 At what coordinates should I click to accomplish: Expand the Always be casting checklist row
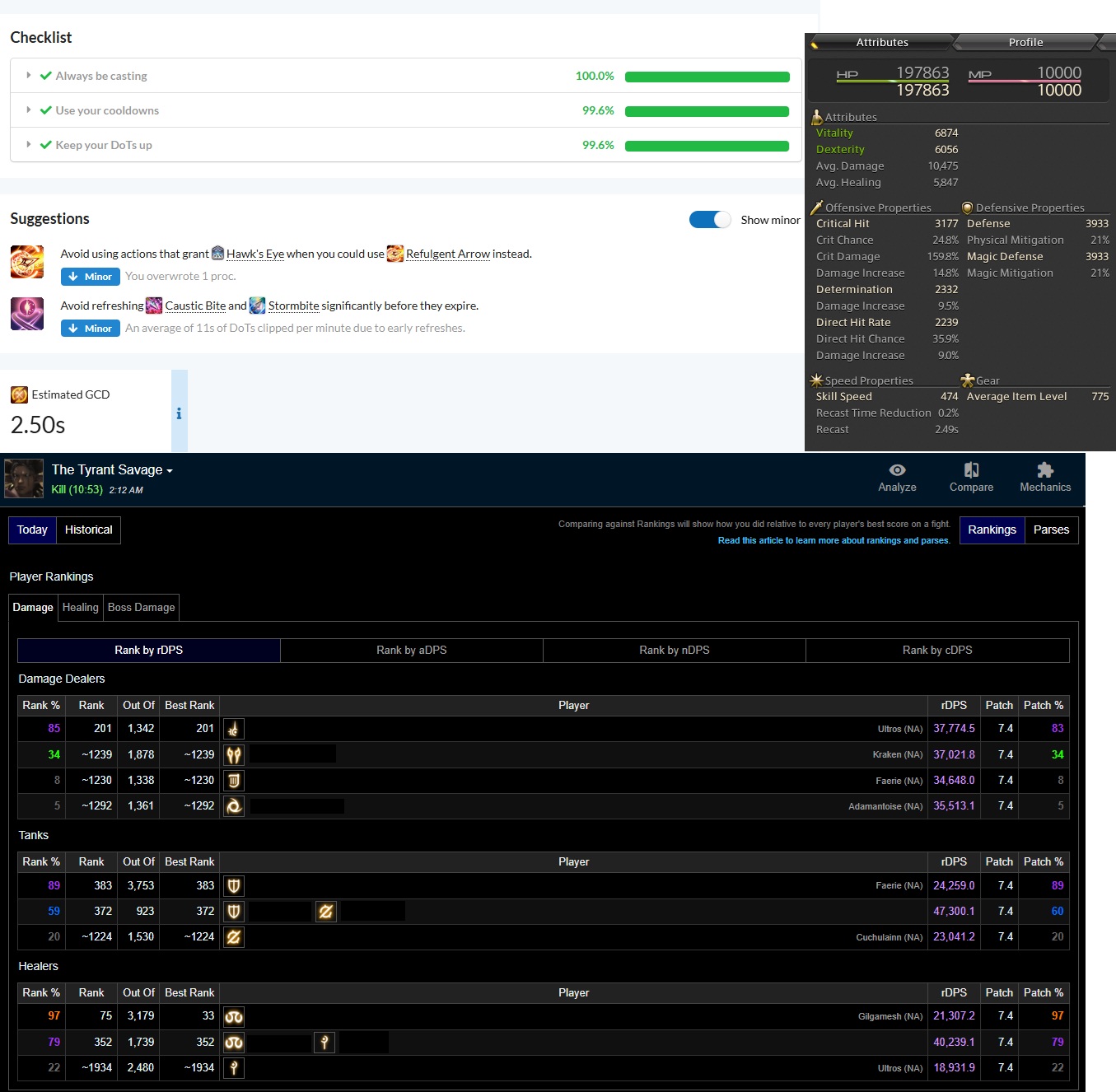click(x=406, y=76)
